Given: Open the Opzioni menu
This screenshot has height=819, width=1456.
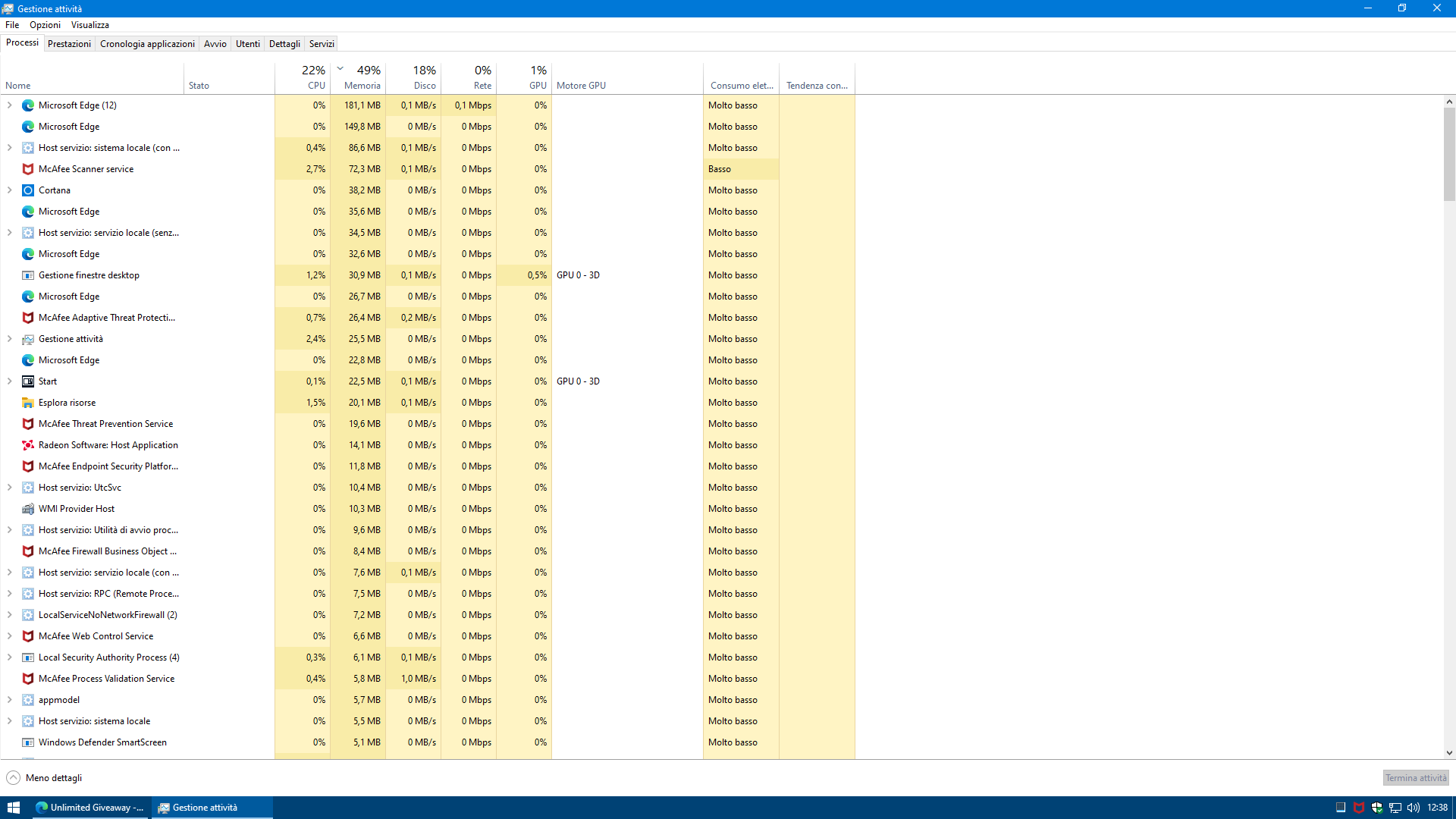Looking at the screenshot, I should [x=45, y=25].
